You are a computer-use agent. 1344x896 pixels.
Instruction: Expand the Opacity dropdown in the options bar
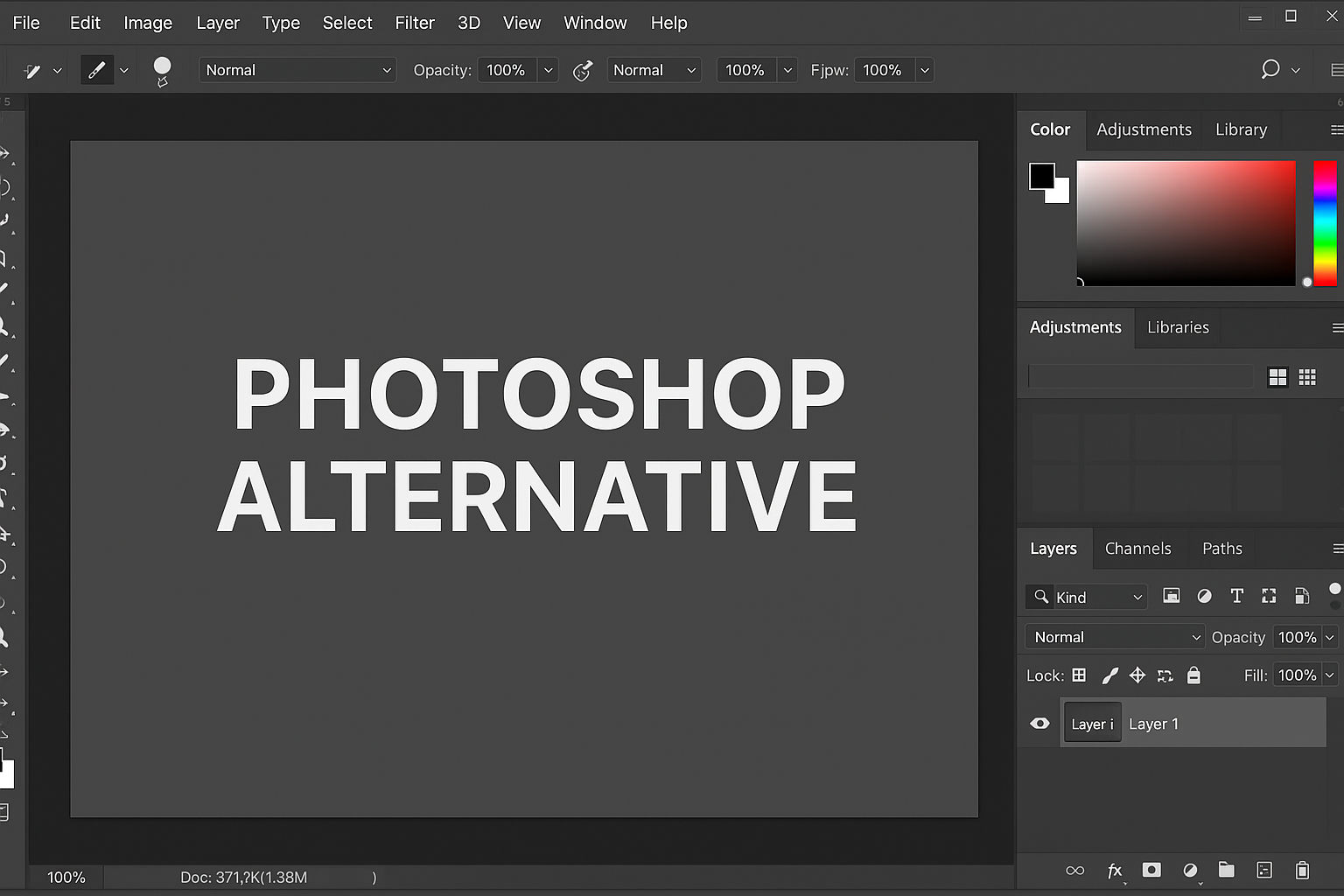548,69
